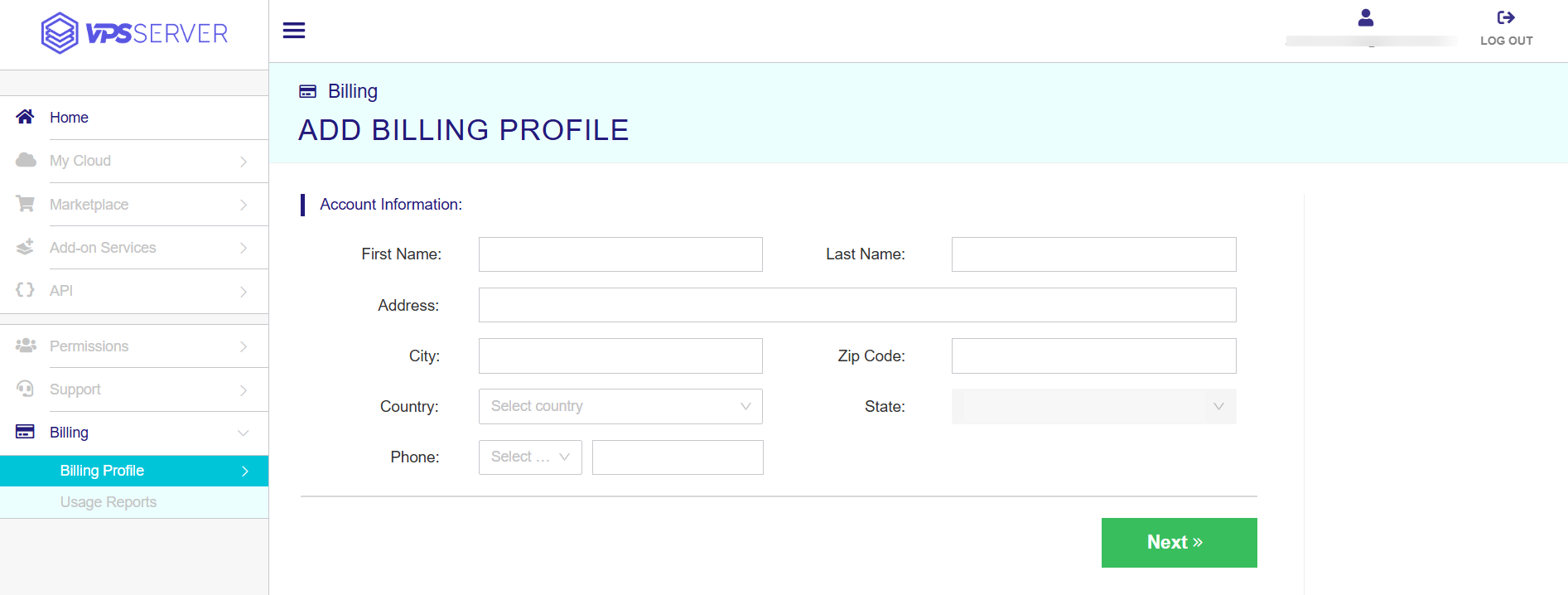
Task: Open Marketplace menu item
Action: [134, 205]
